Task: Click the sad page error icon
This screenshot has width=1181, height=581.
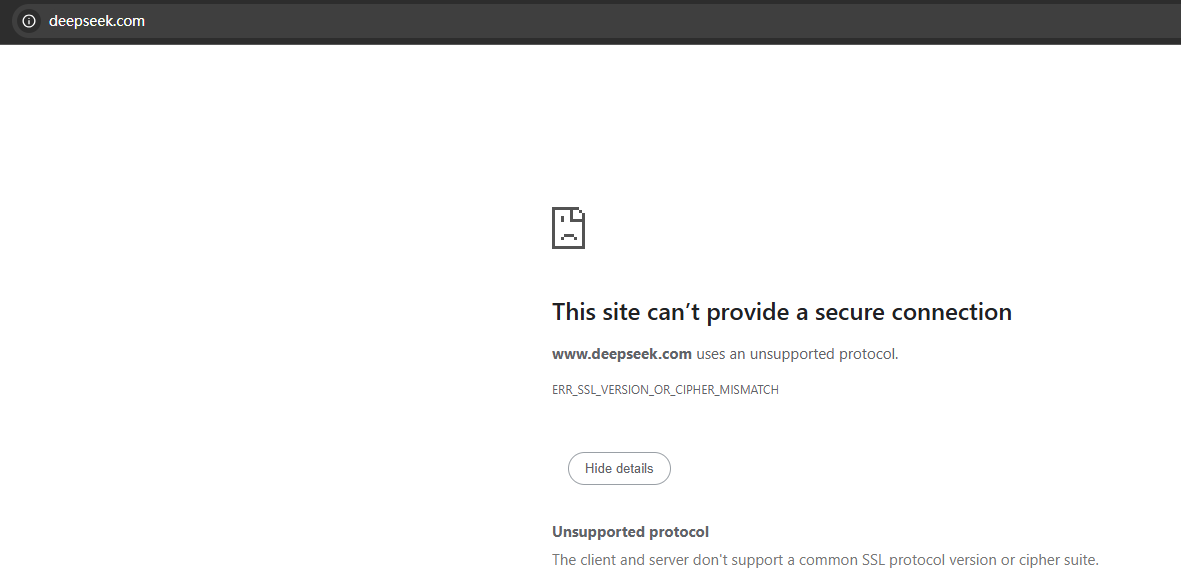Action: click(x=569, y=228)
